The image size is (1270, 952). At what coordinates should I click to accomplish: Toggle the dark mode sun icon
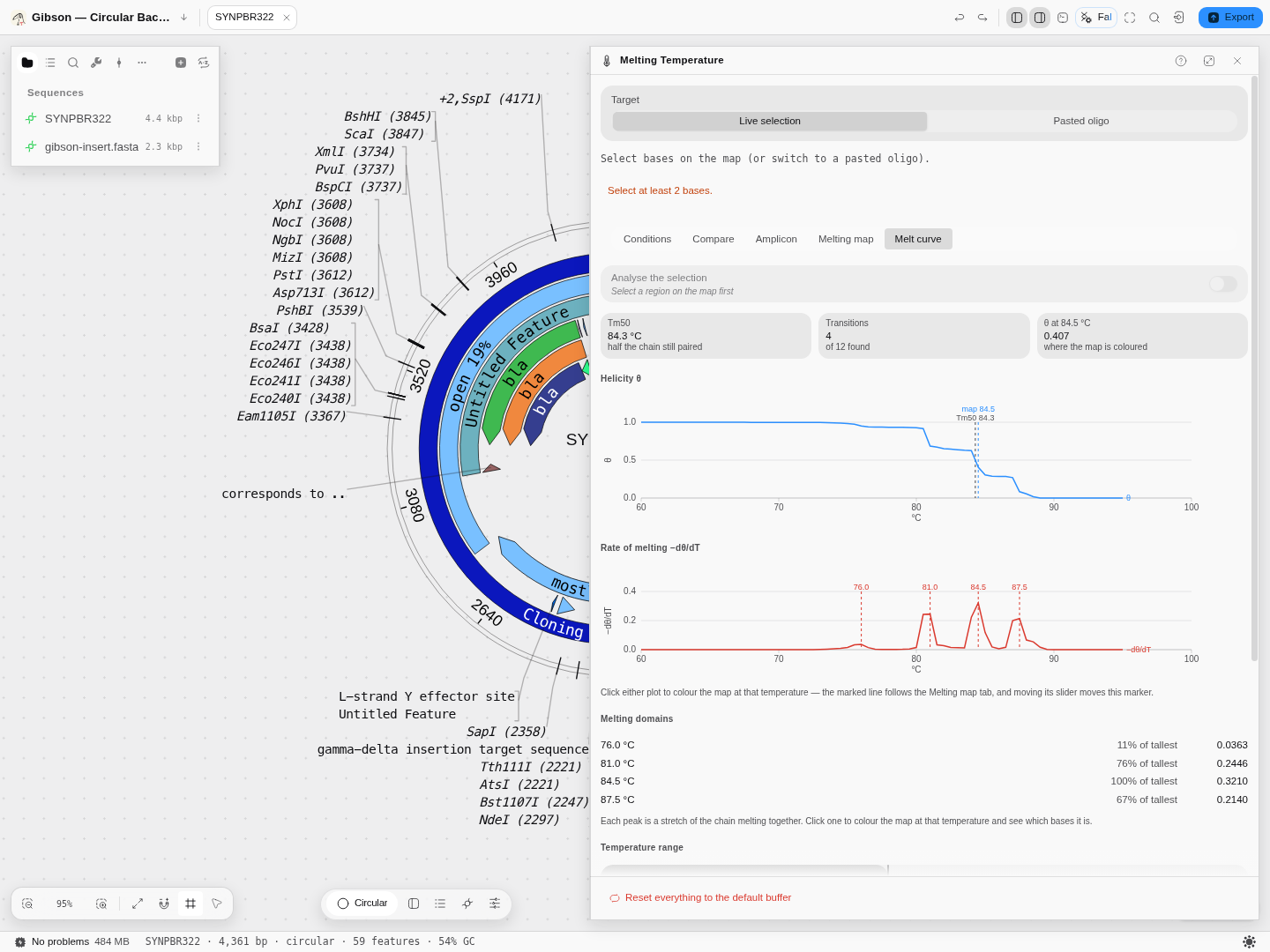pos(1249,941)
